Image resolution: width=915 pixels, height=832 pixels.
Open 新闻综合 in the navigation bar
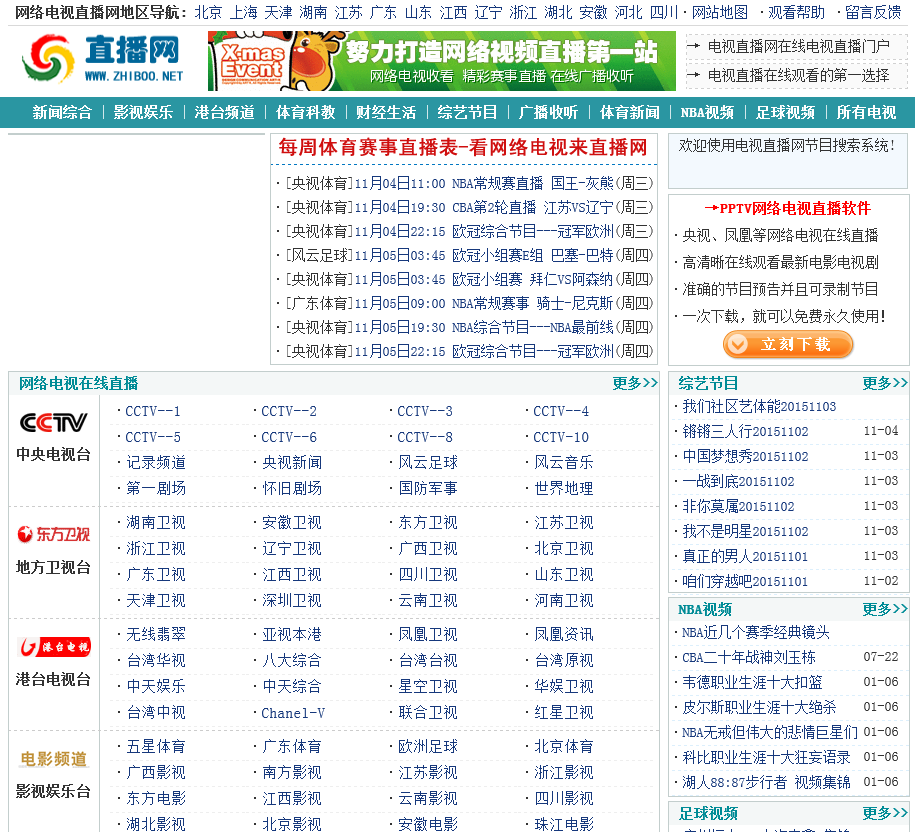tap(62, 112)
